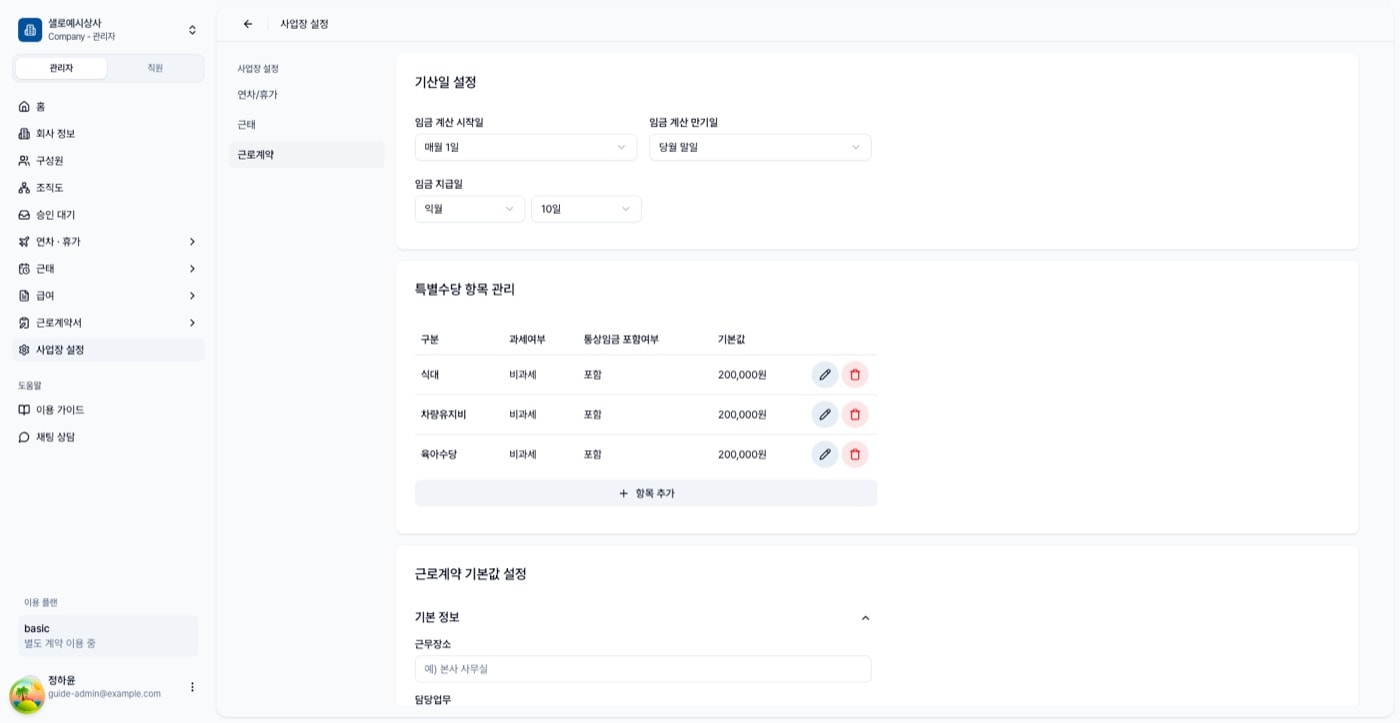Open the company switcher chevrons
The height and width of the screenshot is (723, 1400).
[x=192, y=30]
